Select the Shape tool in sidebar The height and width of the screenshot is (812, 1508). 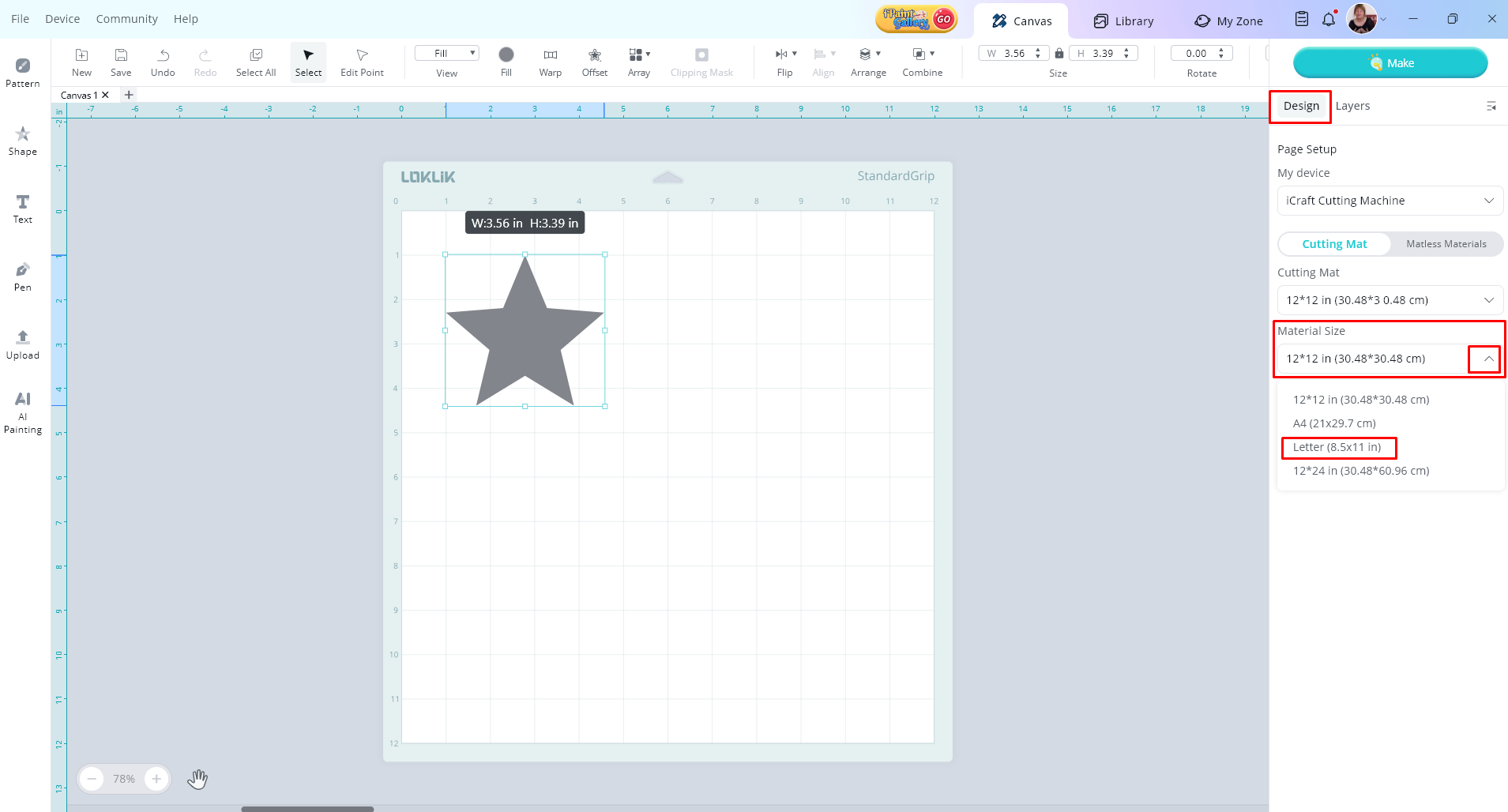(23, 141)
